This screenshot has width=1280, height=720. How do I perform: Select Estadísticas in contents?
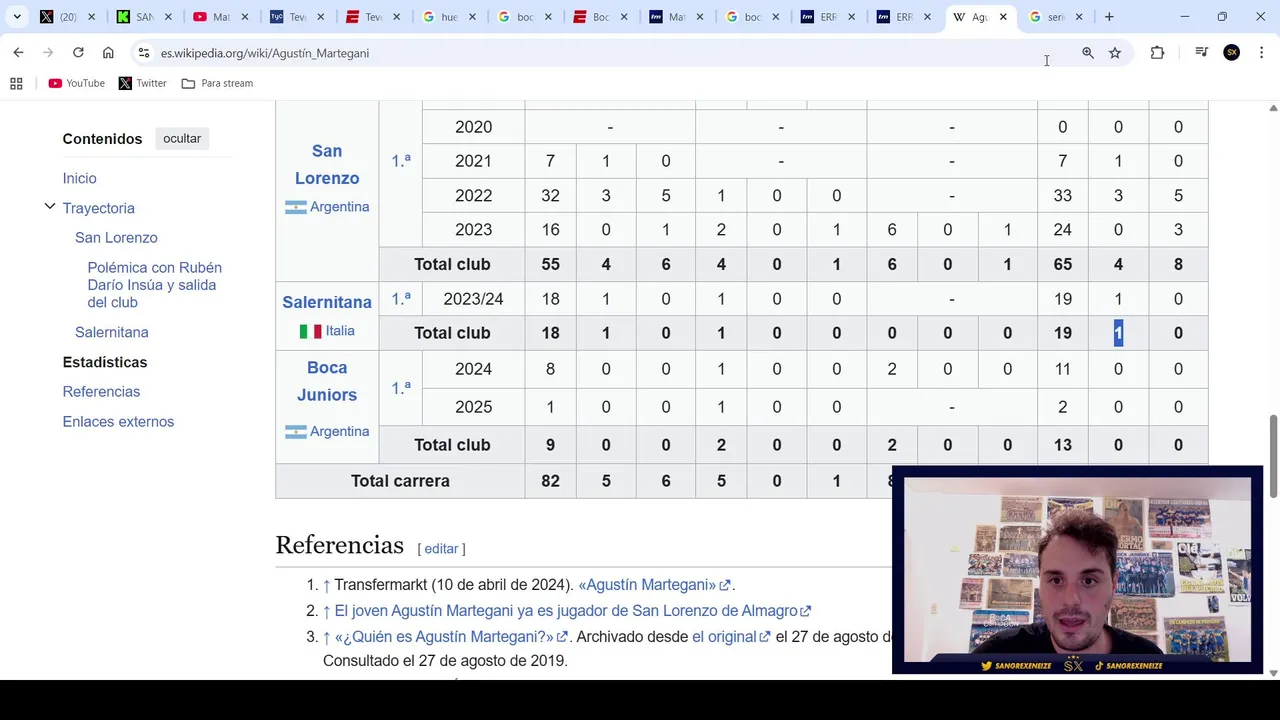click(x=105, y=362)
